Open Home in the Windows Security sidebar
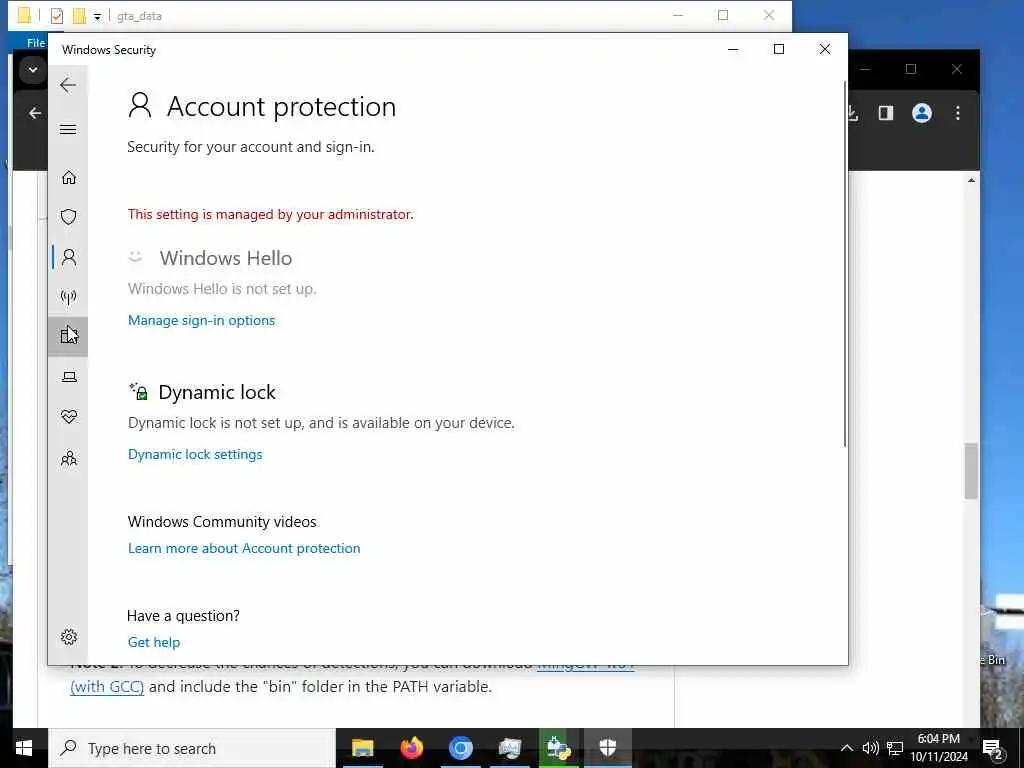 pos(69,178)
